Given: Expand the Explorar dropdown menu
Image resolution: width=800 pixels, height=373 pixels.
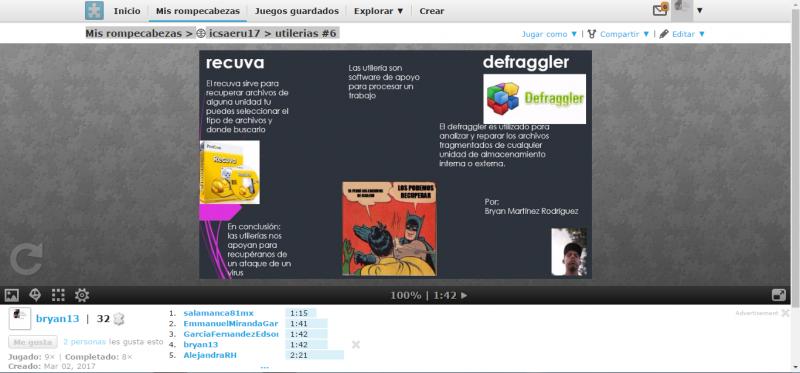Looking at the screenshot, I should (x=379, y=11).
